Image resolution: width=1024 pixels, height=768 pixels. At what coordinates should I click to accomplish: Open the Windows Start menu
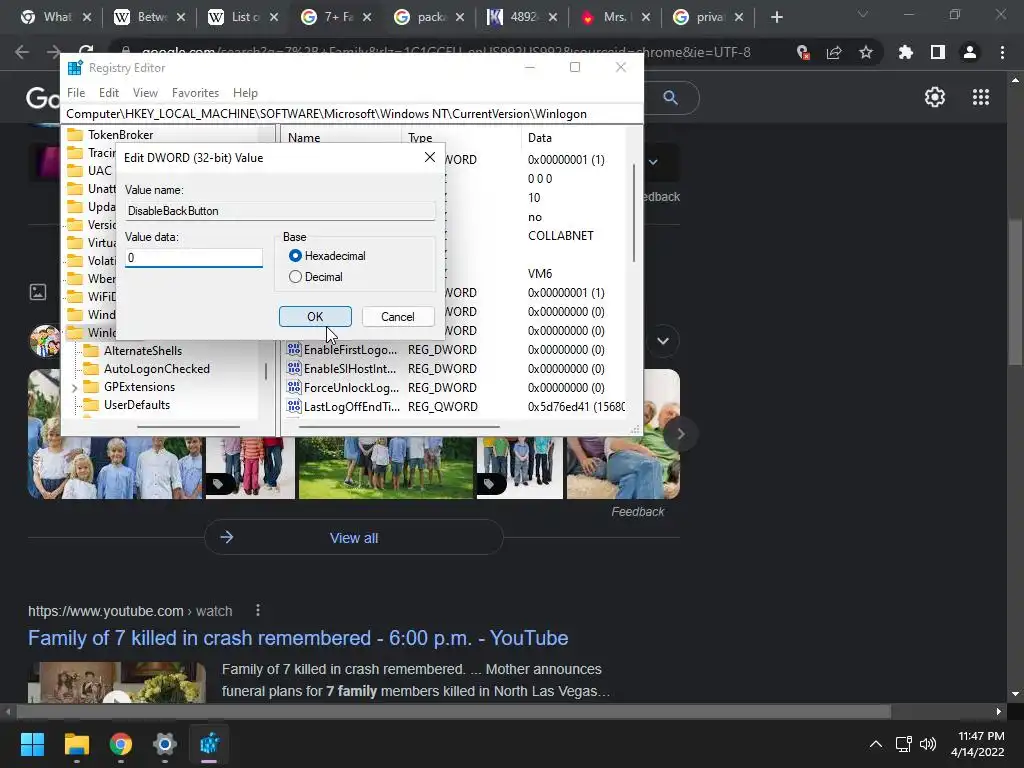click(32, 744)
